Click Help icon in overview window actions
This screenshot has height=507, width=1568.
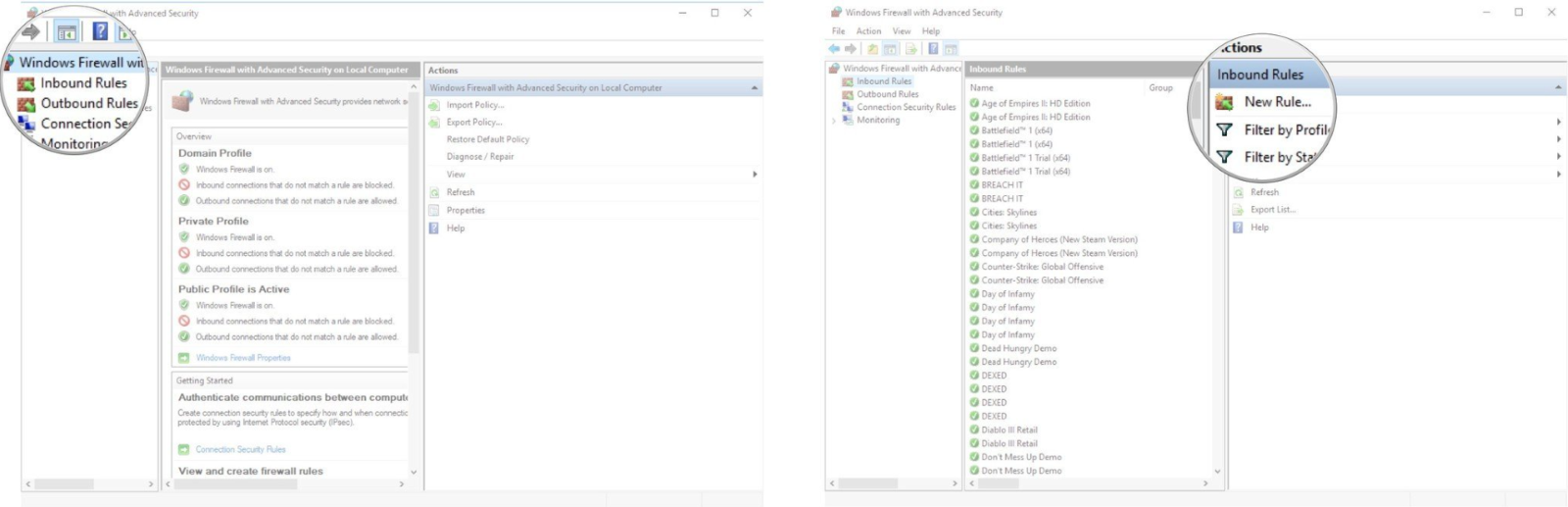coord(434,228)
